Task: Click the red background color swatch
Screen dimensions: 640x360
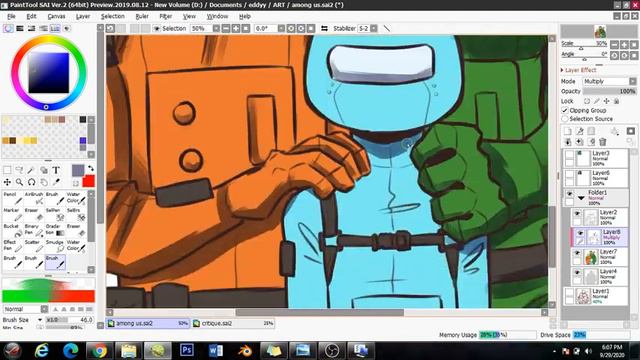Action: (89, 181)
